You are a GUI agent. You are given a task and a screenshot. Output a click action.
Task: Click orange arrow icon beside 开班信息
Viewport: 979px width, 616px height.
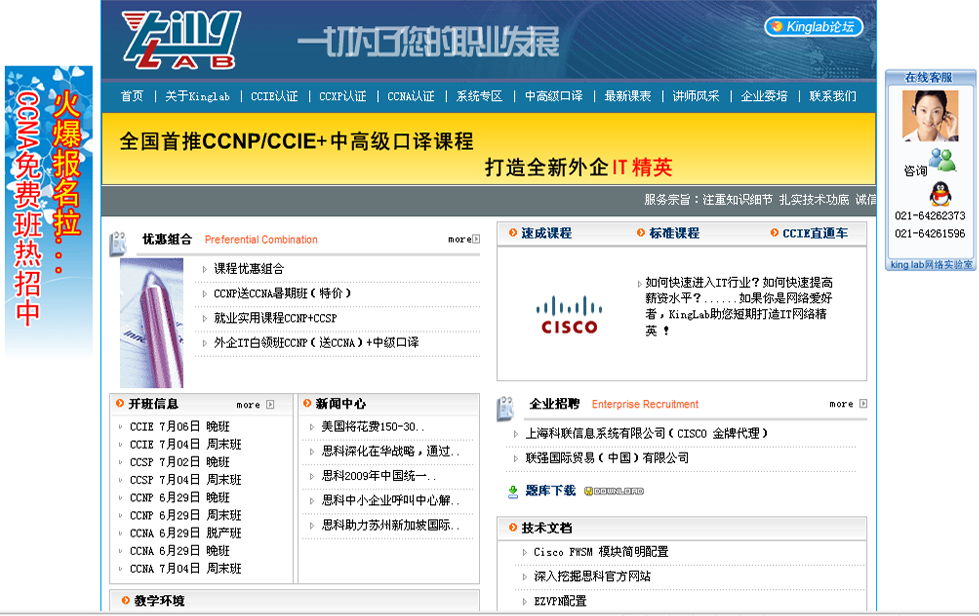[120, 404]
